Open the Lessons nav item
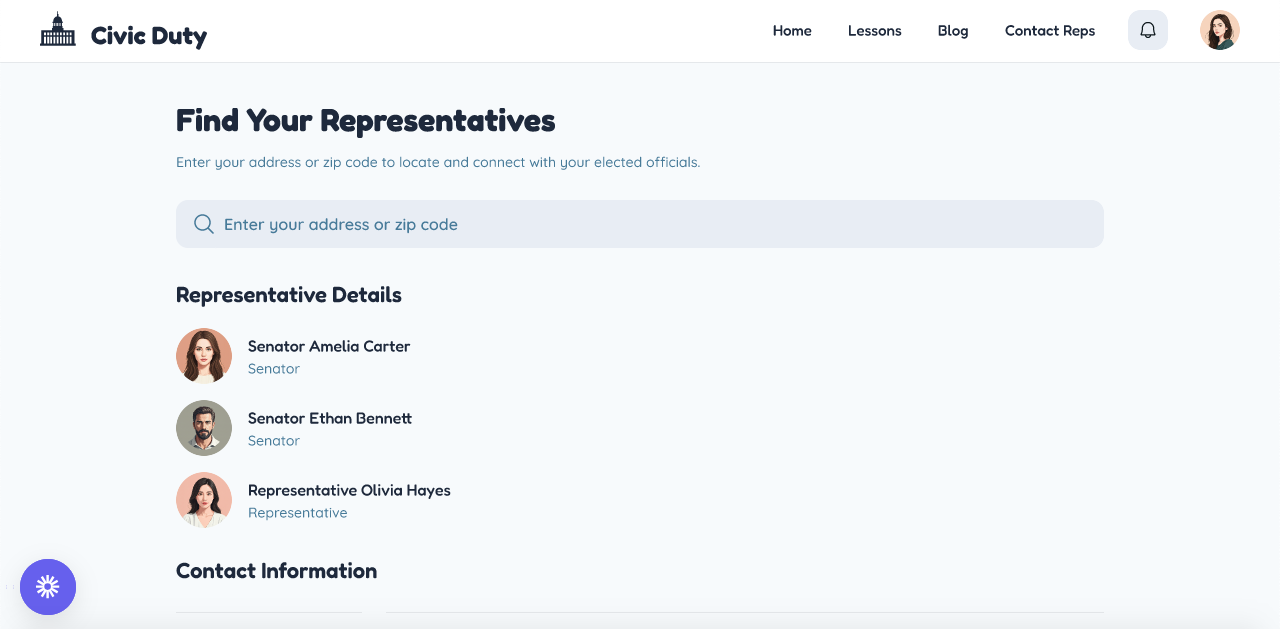This screenshot has width=1280, height=629. point(875,31)
